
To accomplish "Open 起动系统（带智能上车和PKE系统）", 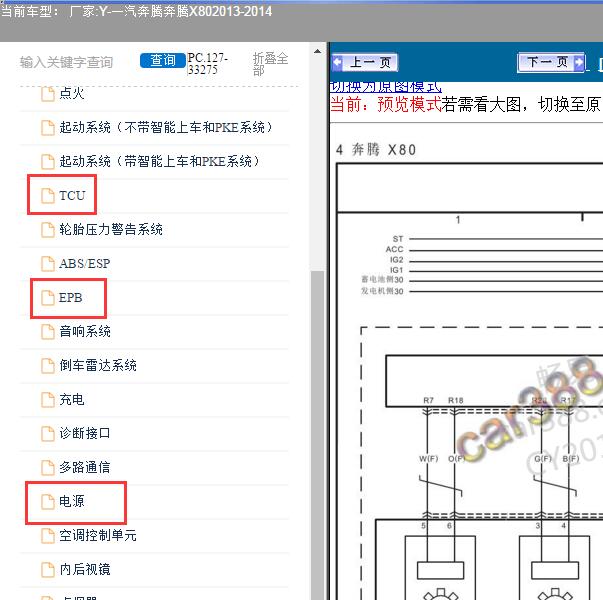I will tap(160, 161).
